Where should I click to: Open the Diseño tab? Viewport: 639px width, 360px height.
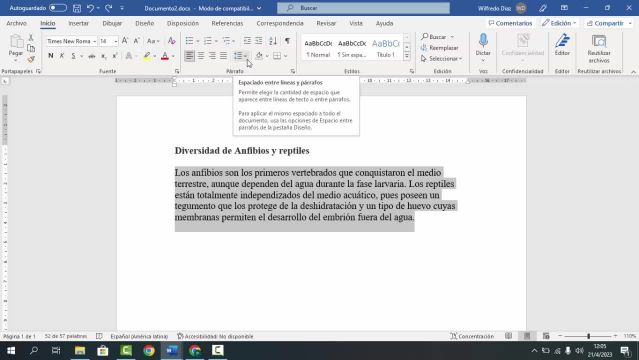pyautogui.click(x=145, y=23)
